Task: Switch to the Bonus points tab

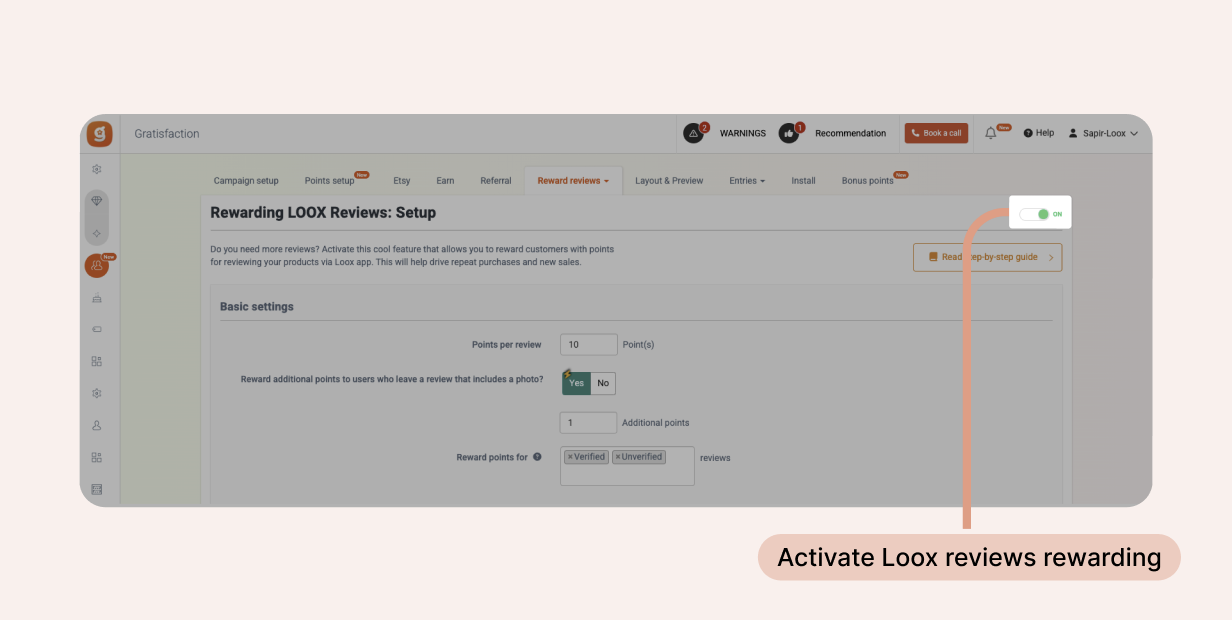Action: (868, 181)
